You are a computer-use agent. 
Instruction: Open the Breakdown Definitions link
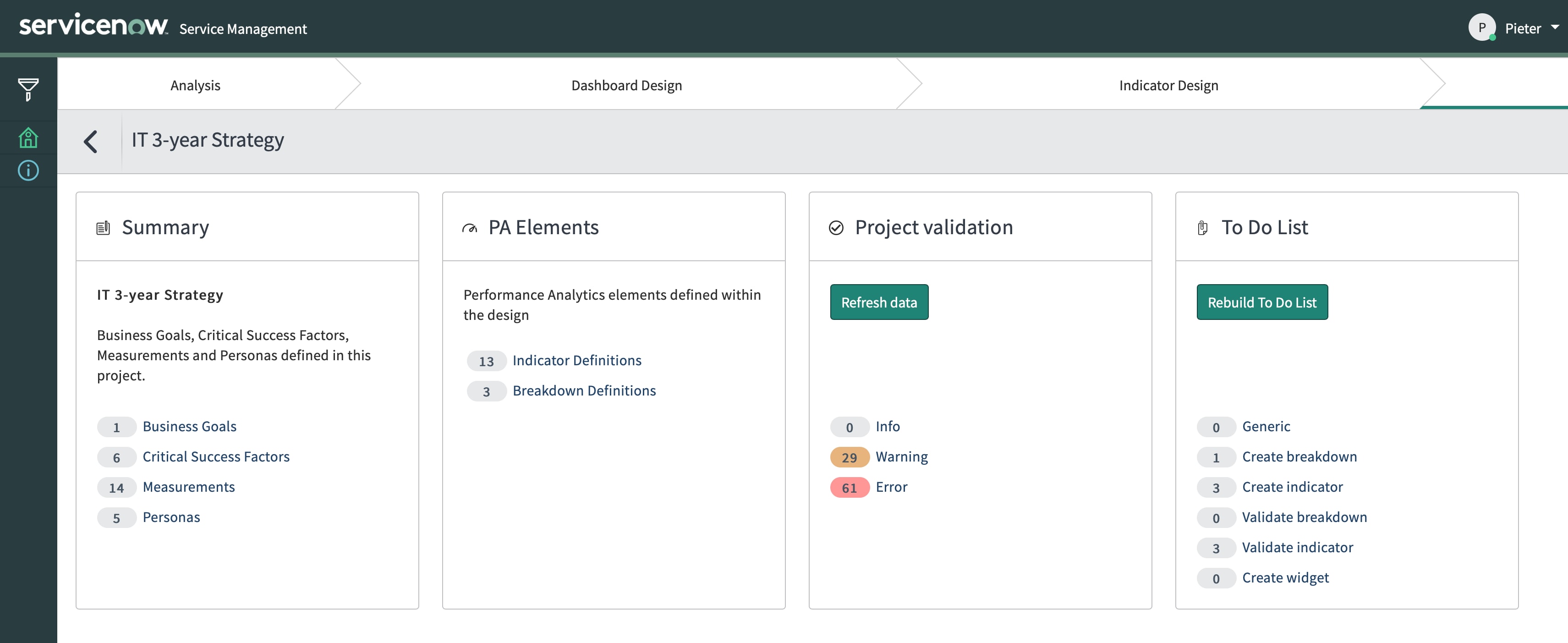pyautogui.click(x=584, y=390)
